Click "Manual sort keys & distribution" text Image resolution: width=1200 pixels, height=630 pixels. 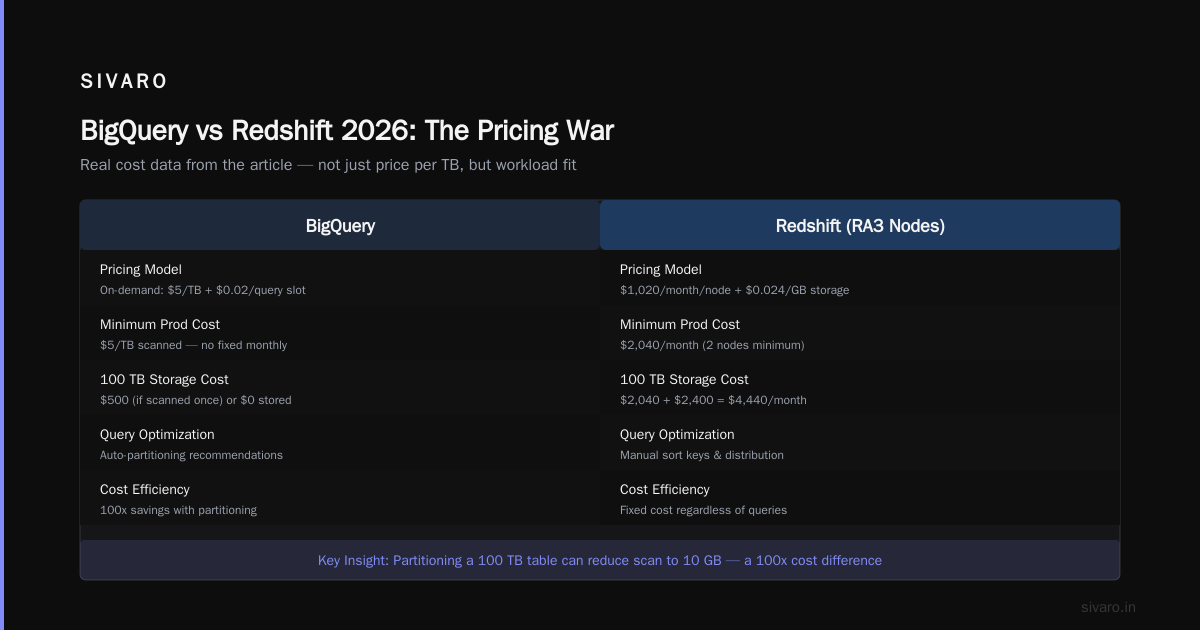click(702, 455)
